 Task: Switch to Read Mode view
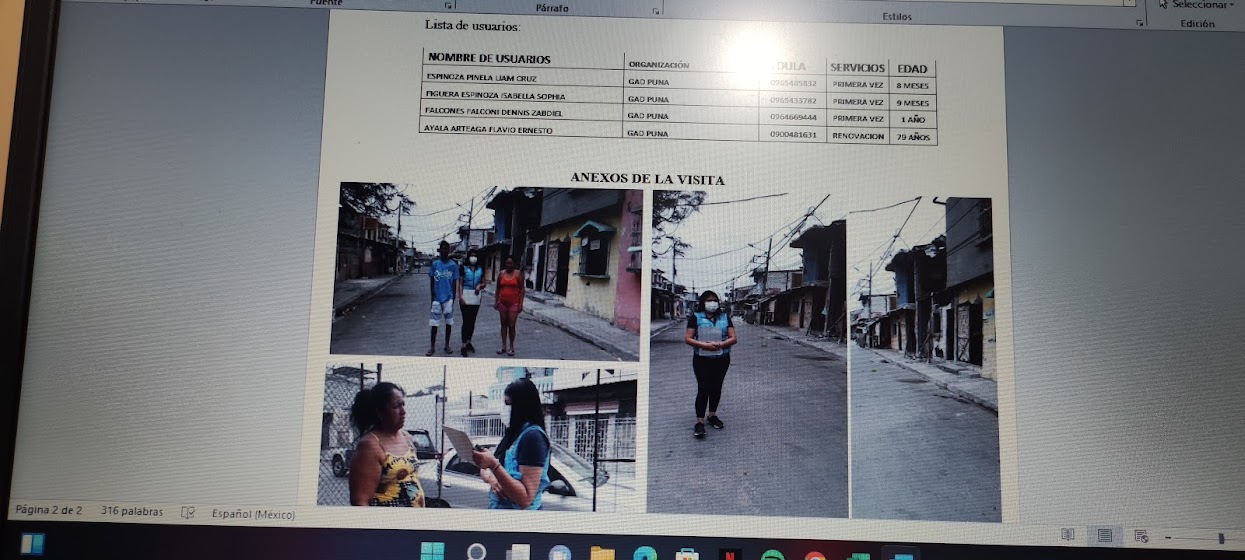[x=1068, y=535]
